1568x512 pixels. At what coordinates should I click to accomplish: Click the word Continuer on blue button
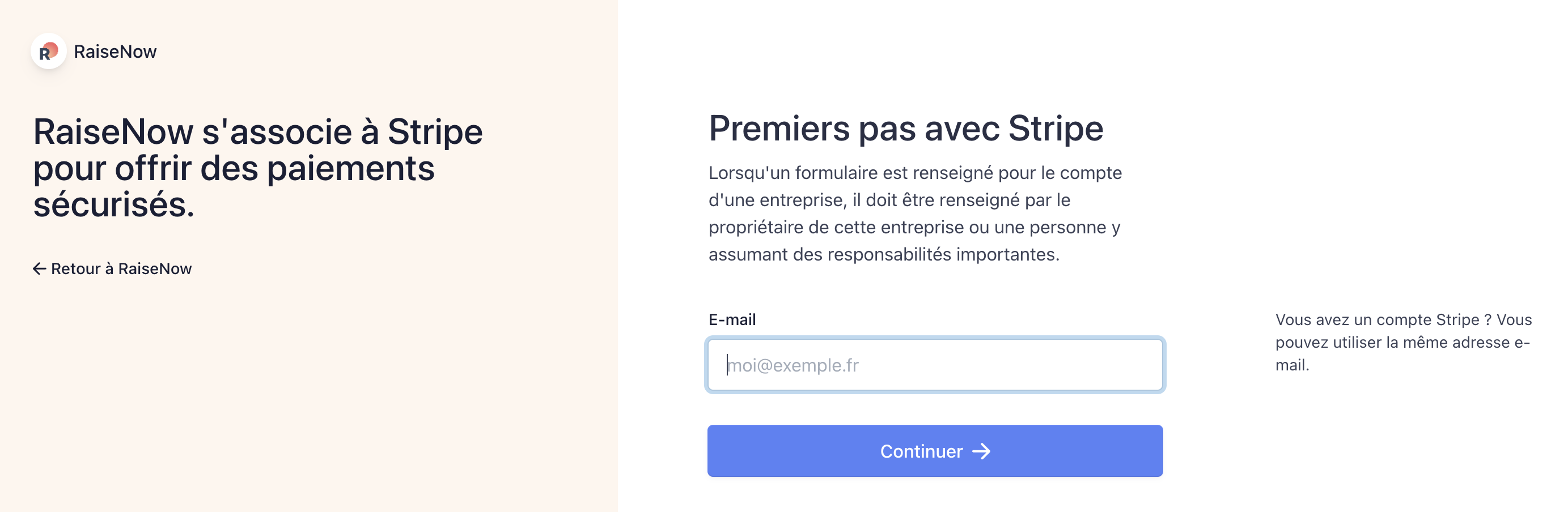tap(921, 451)
